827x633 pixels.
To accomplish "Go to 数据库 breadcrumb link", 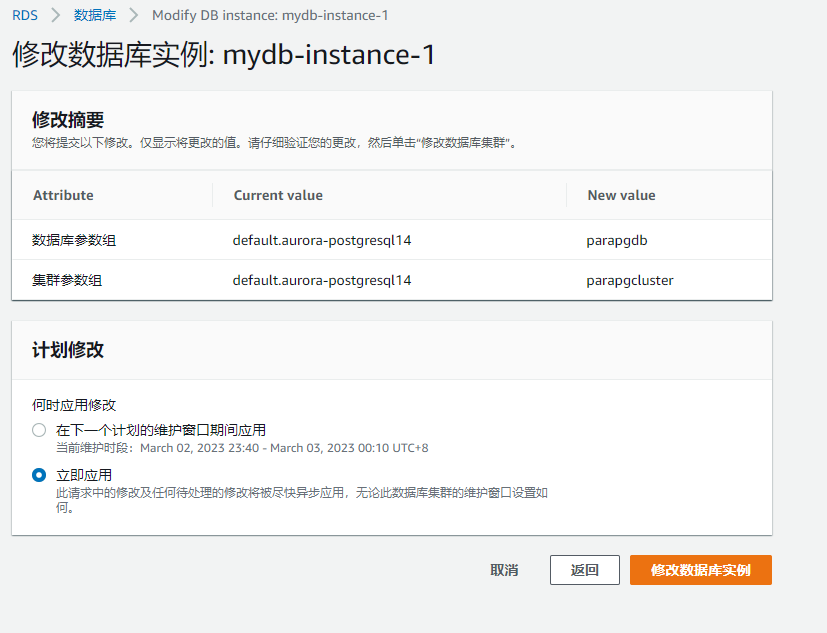I will [94, 15].
